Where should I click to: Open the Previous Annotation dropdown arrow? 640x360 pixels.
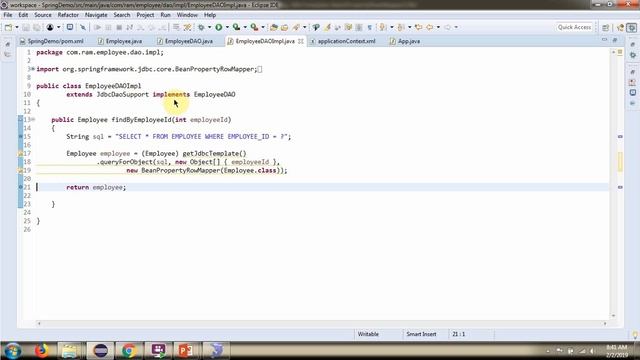(x=409, y=27)
